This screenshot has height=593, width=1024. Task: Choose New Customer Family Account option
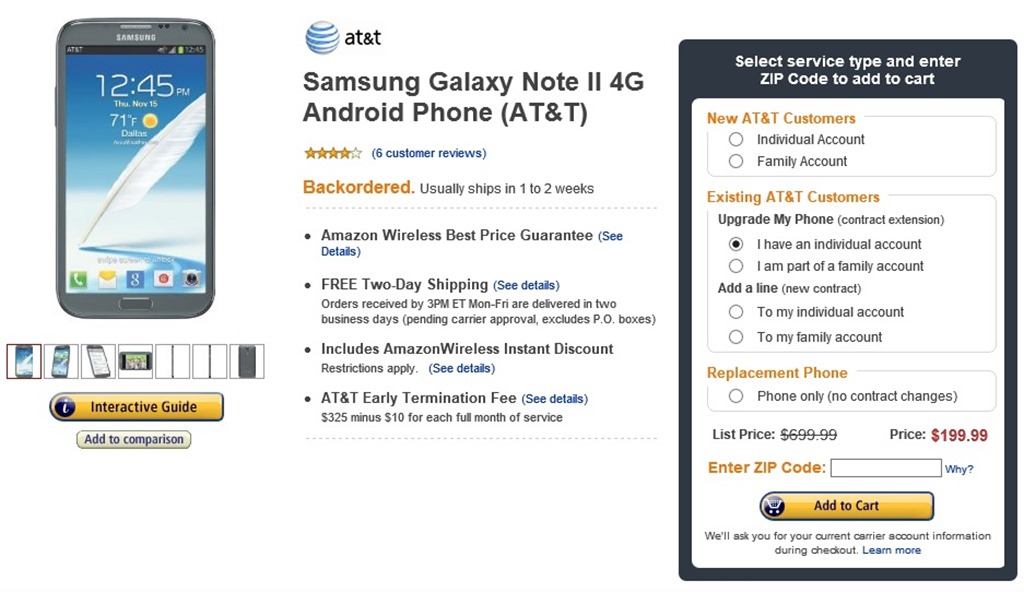736,161
